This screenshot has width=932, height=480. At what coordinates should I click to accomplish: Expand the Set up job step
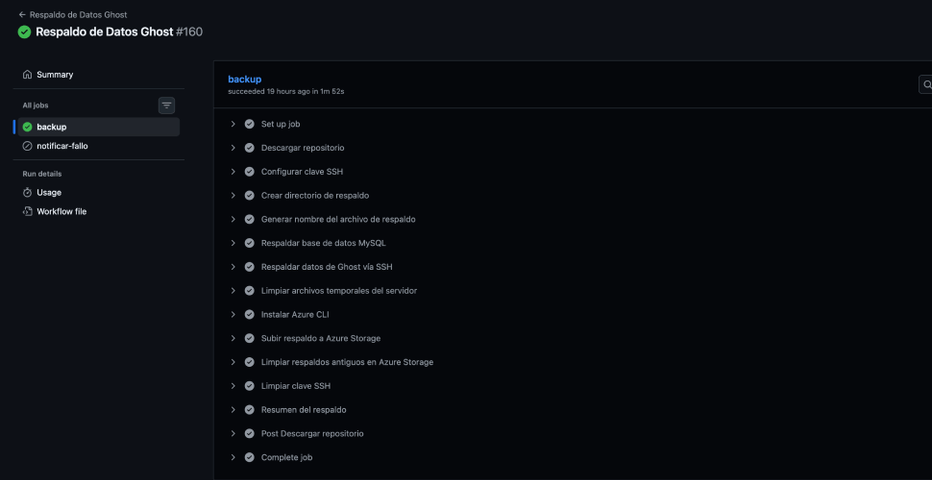233,124
